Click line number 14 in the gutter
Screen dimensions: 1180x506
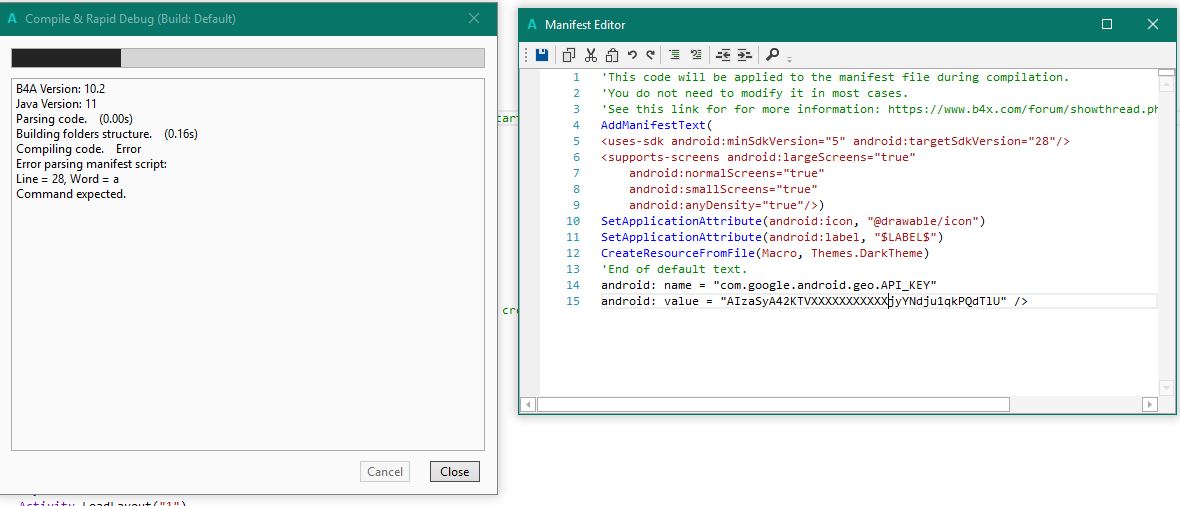pos(573,285)
